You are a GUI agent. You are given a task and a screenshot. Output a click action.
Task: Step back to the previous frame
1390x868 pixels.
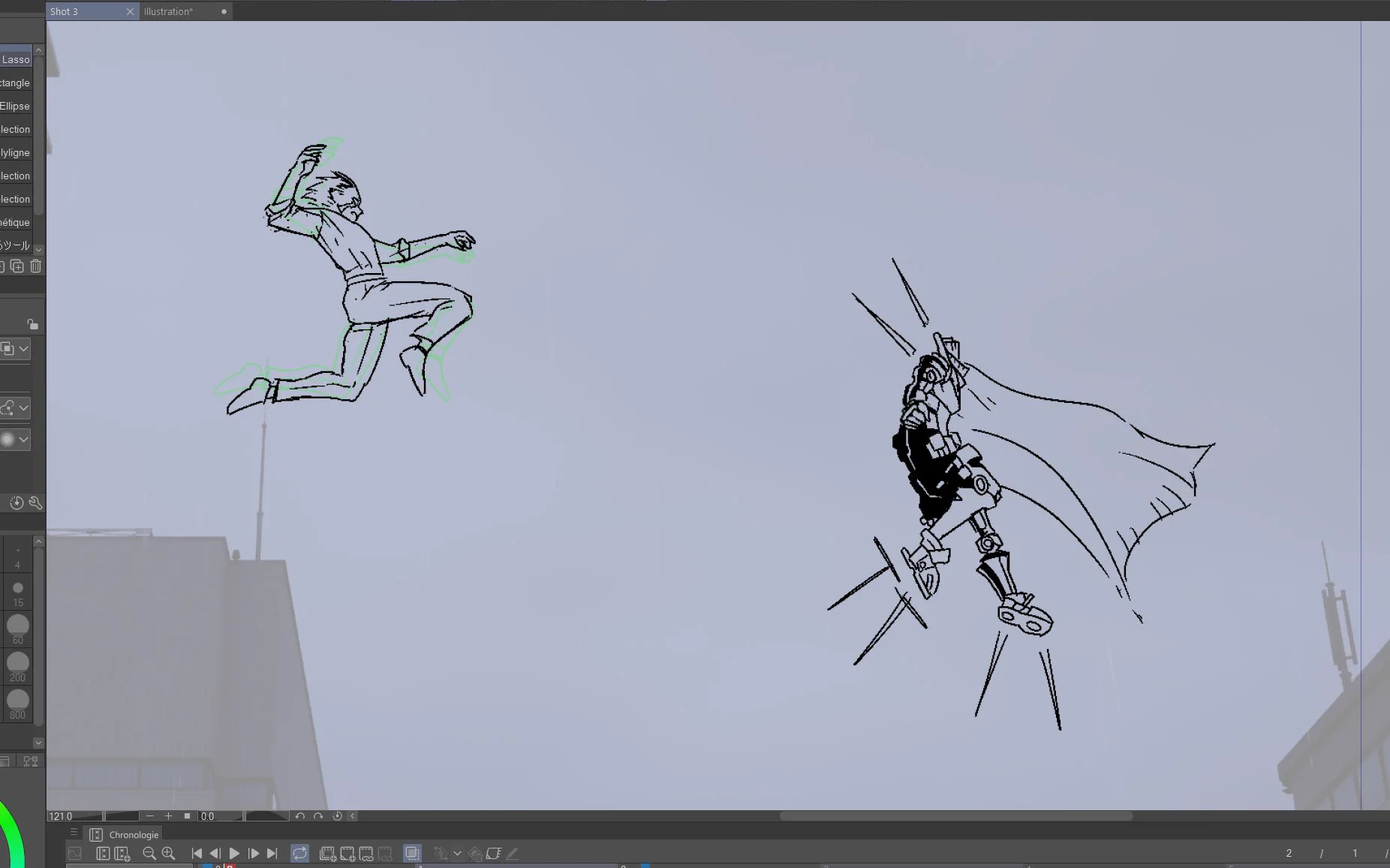tap(215, 853)
